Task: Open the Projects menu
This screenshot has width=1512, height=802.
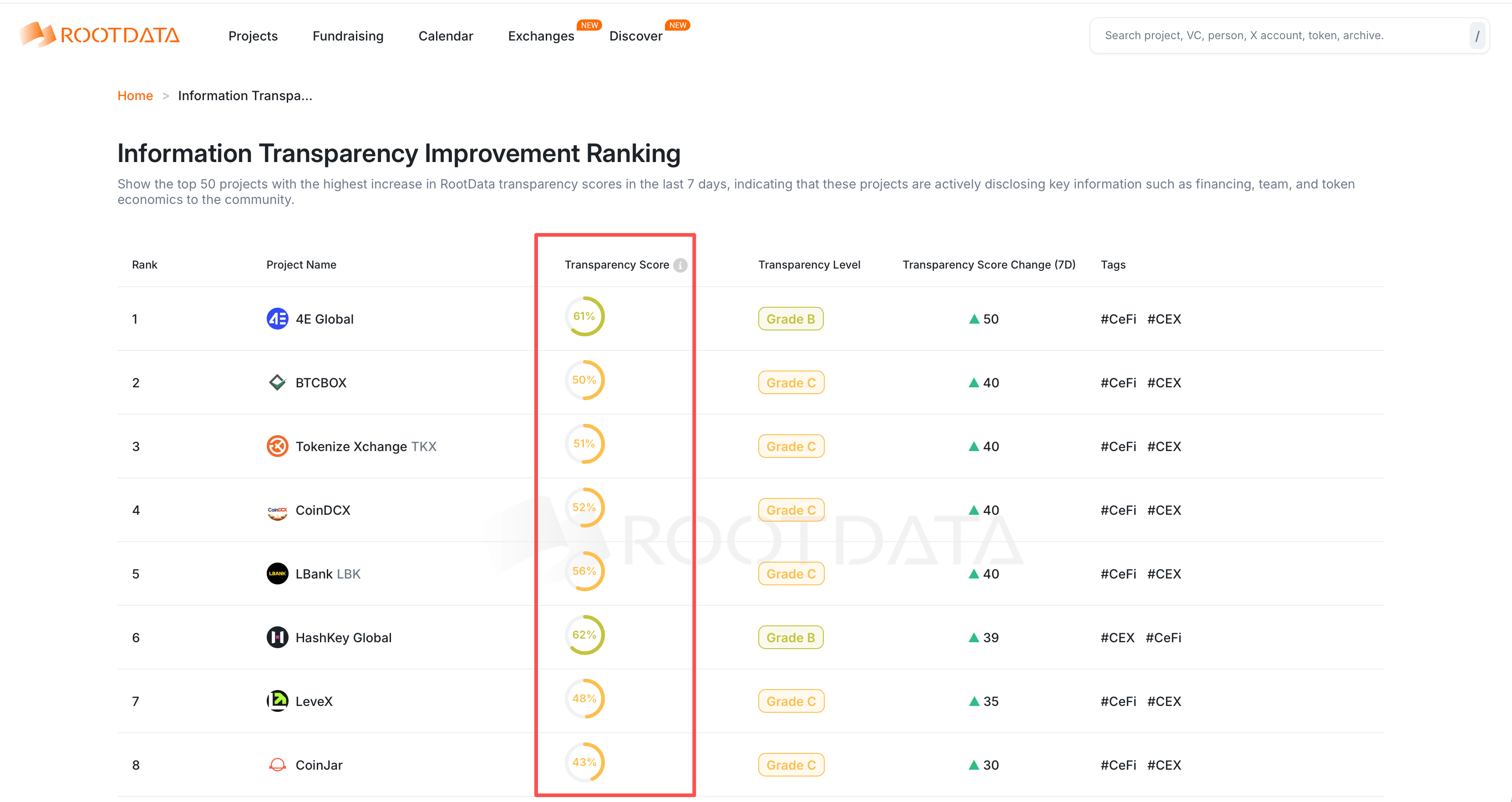Action: 253,36
